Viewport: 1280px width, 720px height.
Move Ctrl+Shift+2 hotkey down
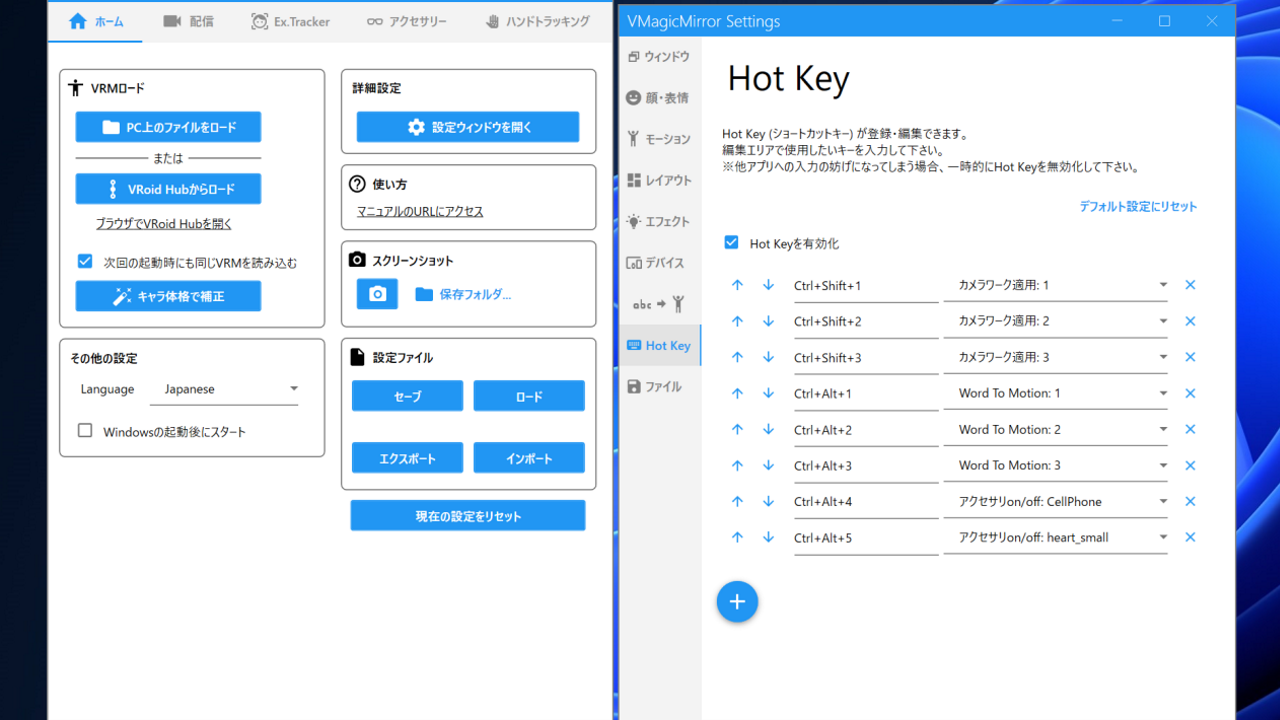(x=768, y=321)
